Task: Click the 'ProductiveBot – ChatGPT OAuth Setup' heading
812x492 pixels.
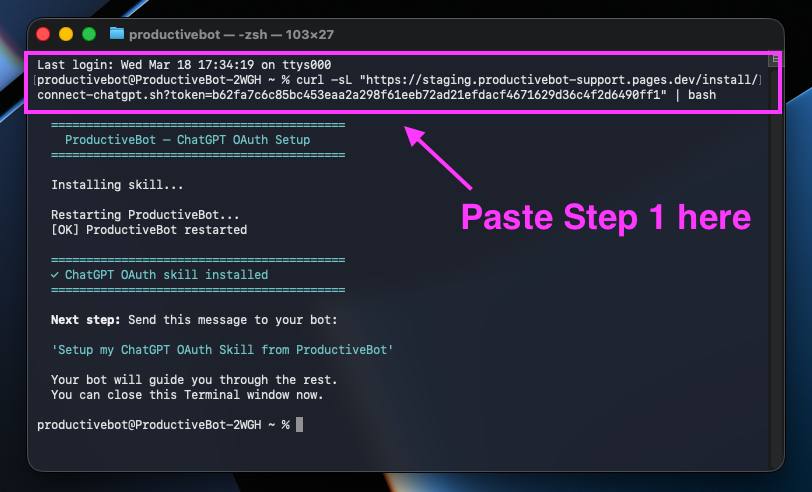Action: 187,140
